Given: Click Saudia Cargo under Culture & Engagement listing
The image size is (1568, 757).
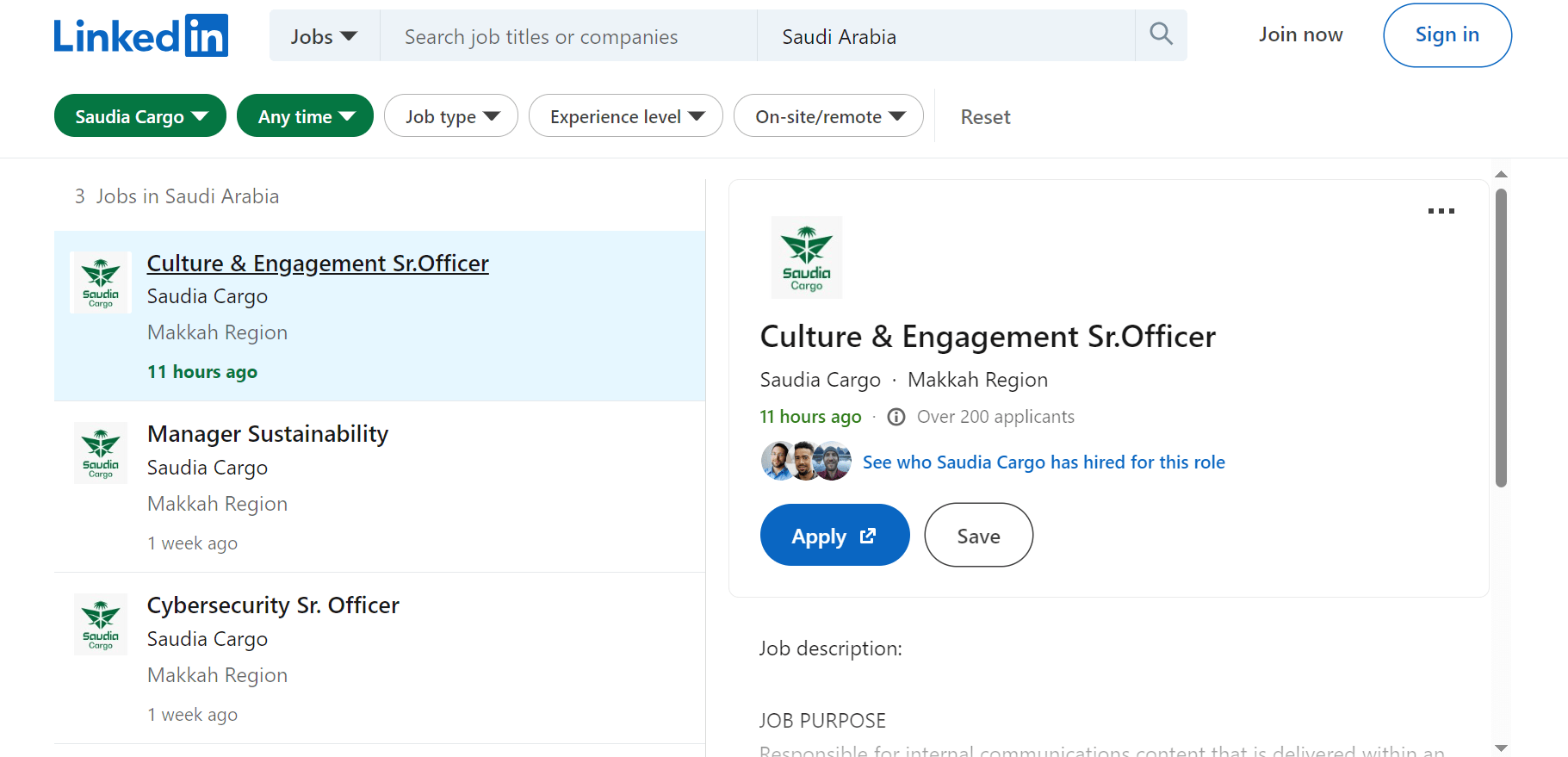Looking at the screenshot, I should point(208,296).
